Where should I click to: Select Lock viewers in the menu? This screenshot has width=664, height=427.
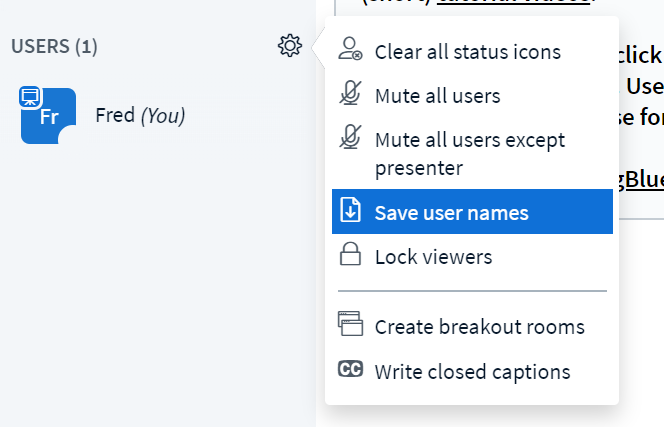[433, 256]
